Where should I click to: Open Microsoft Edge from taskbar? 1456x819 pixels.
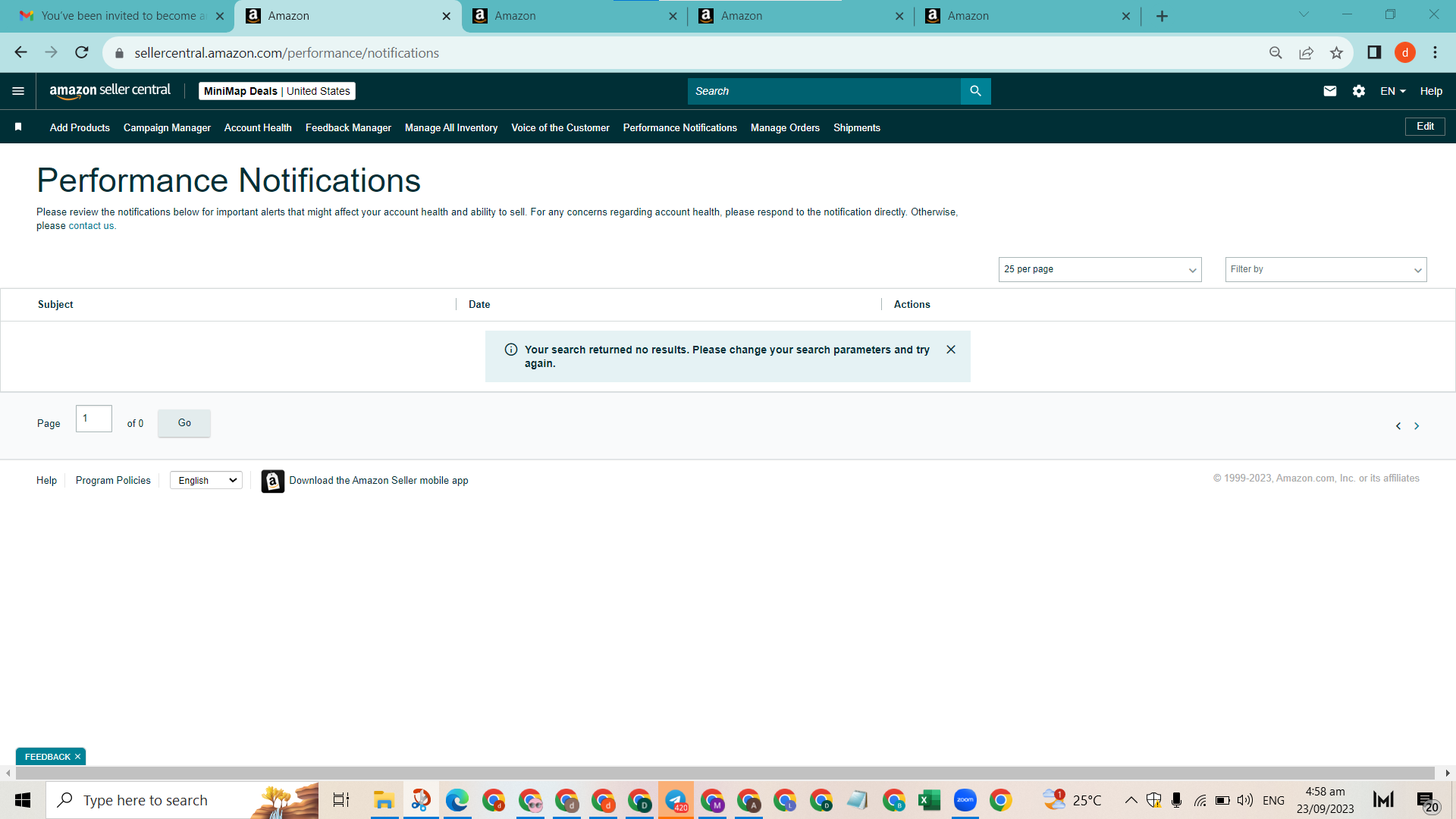(457, 800)
